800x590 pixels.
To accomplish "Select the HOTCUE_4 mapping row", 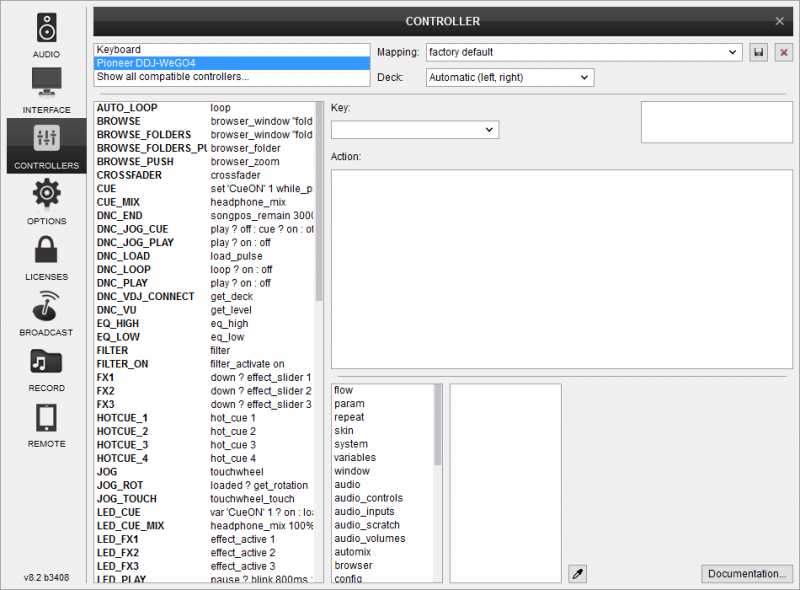I will tap(205, 458).
